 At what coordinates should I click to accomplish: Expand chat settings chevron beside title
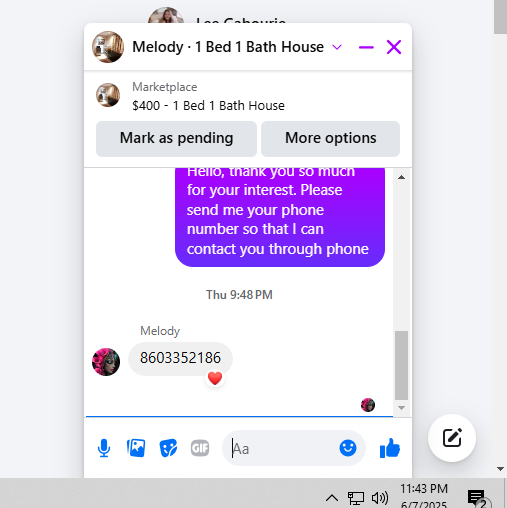click(337, 47)
